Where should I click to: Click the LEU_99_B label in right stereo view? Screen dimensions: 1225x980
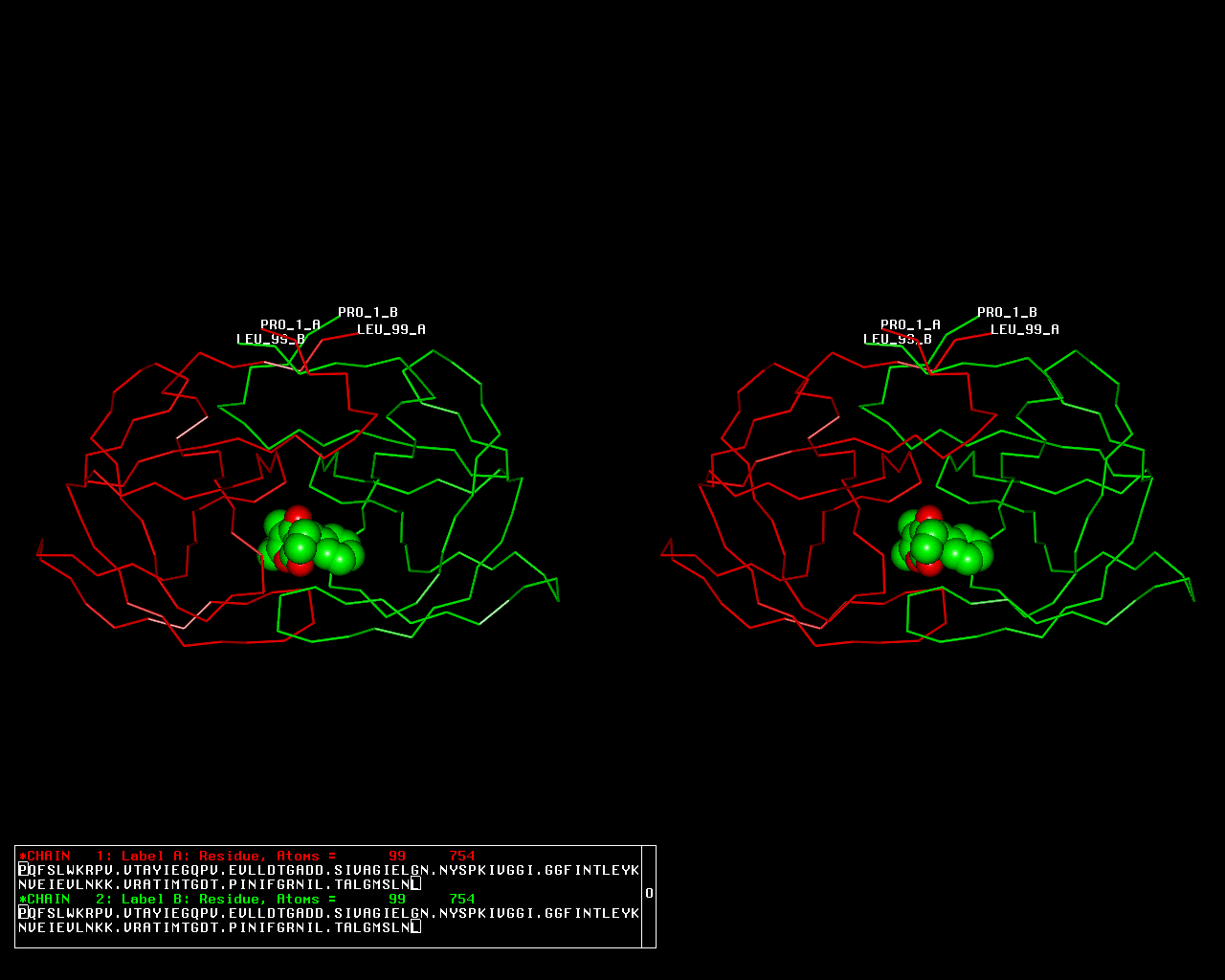897,339
